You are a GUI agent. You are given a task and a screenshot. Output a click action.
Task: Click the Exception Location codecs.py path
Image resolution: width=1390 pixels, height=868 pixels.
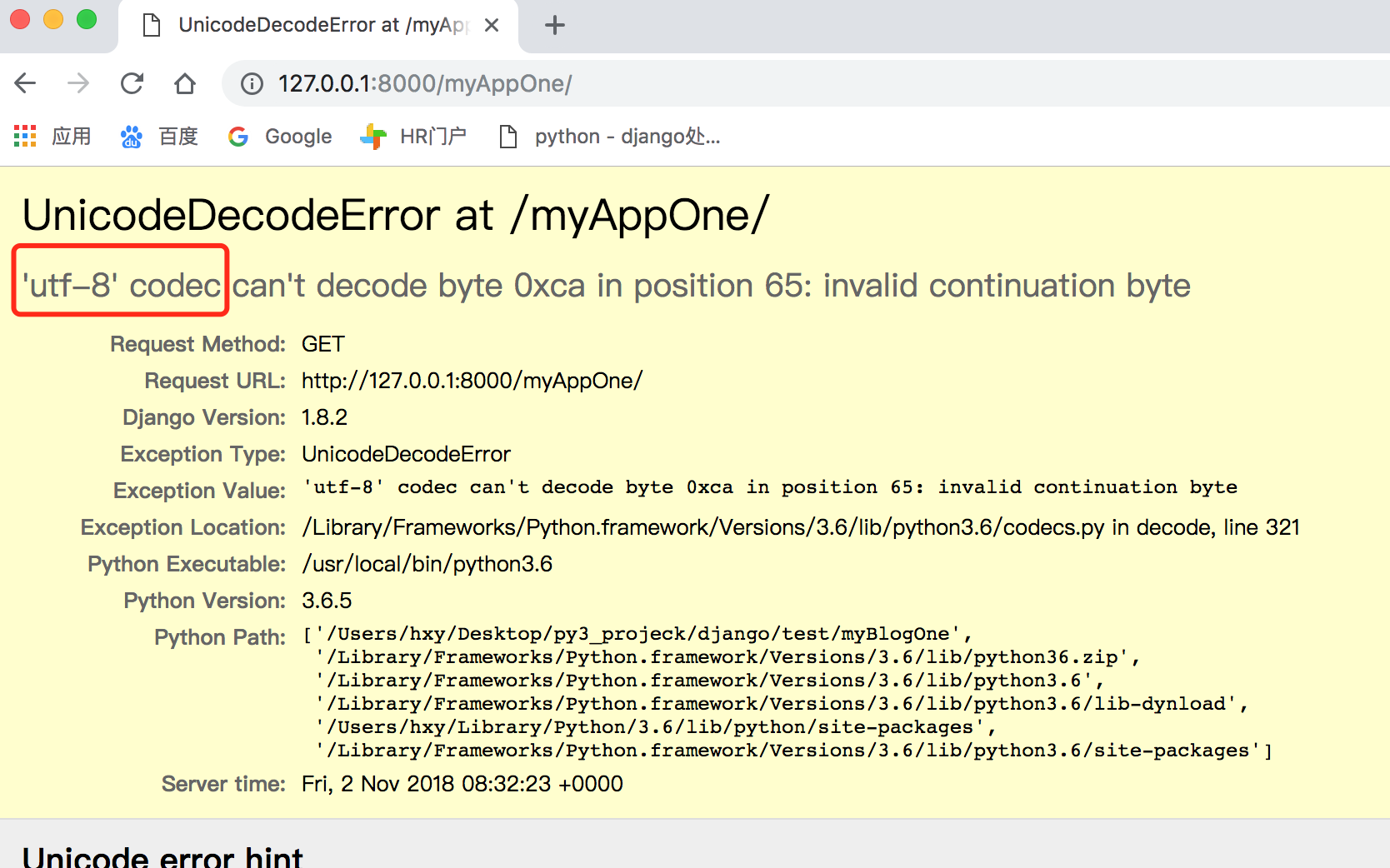tap(801, 527)
